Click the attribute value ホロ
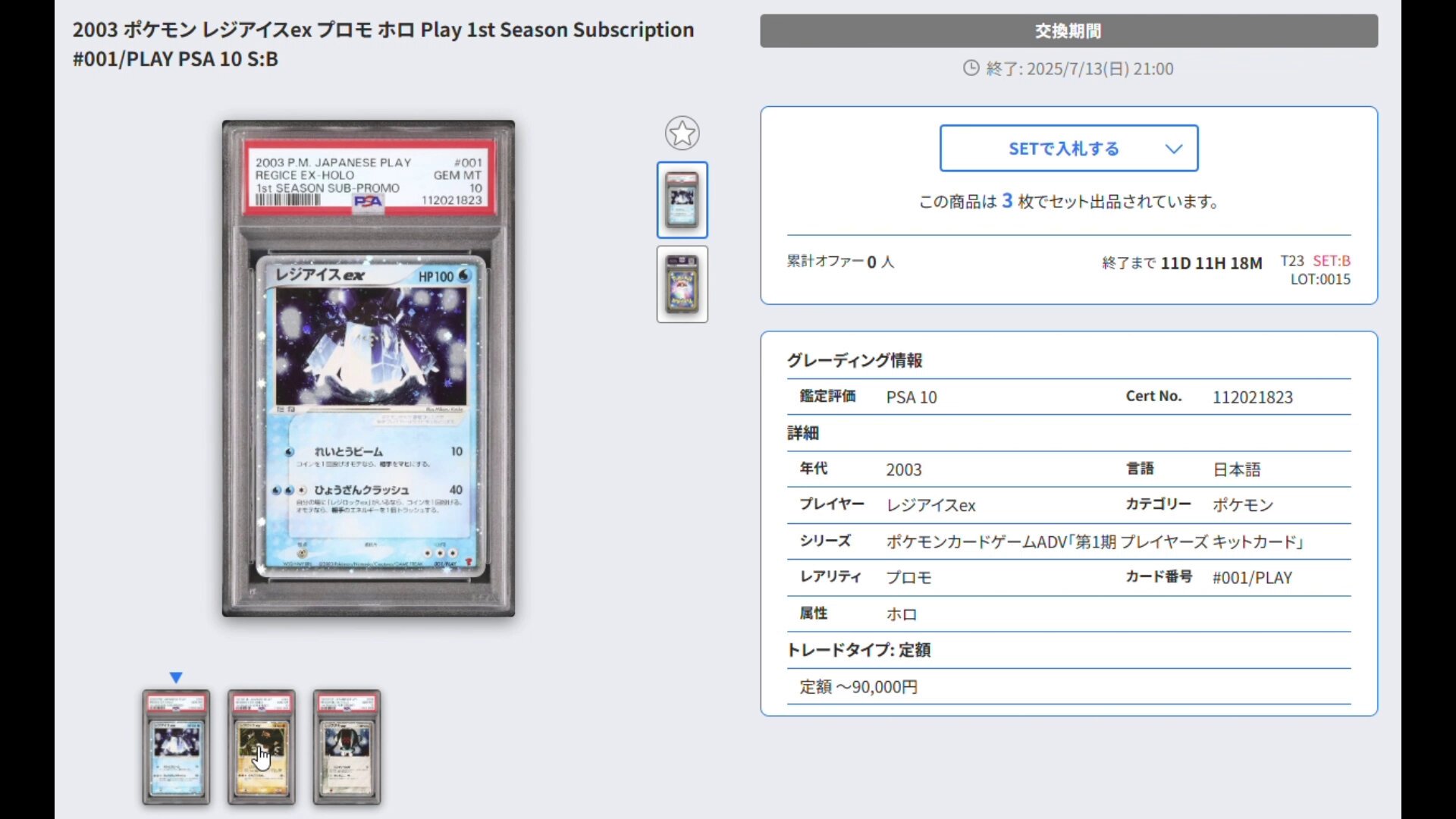This screenshot has height=819, width=1456. (x=902, y=614)
